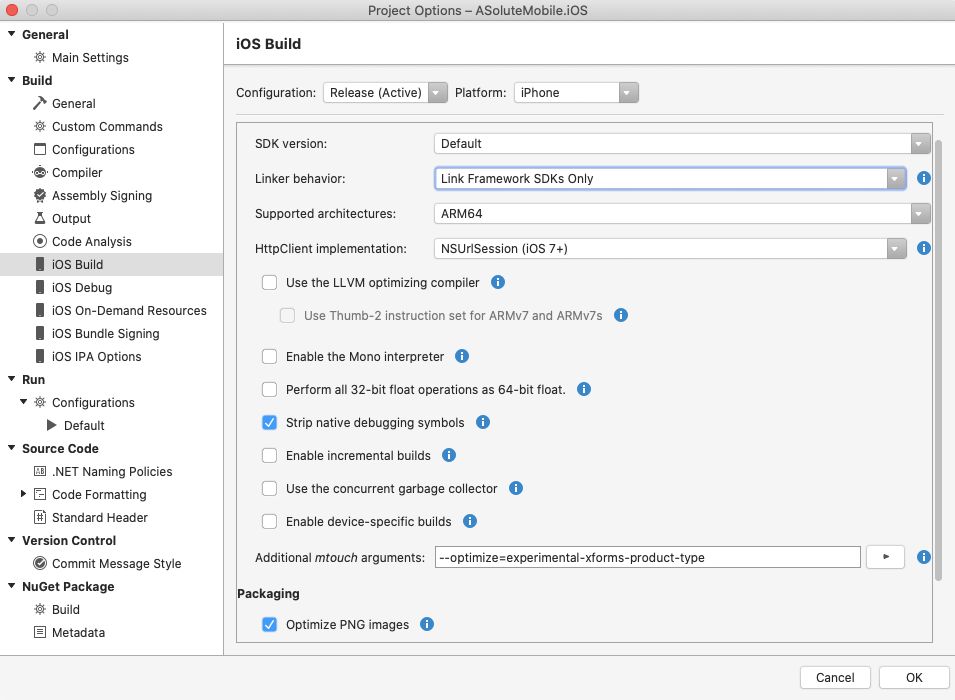The height and width of the screenshot is (700, 955).
Task: Enable the LLVM optimizing compiler checkbox
Action: click(269, 283)
